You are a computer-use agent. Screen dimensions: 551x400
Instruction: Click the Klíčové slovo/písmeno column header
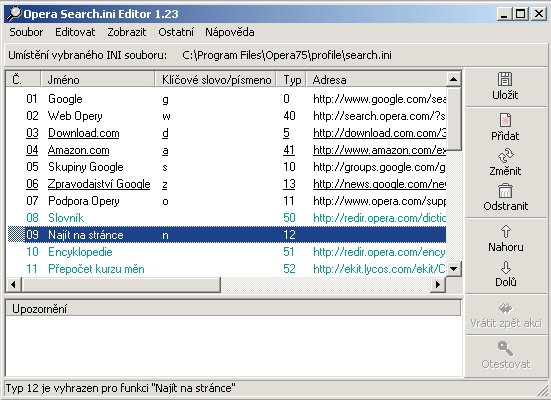[x=216, y=79]
